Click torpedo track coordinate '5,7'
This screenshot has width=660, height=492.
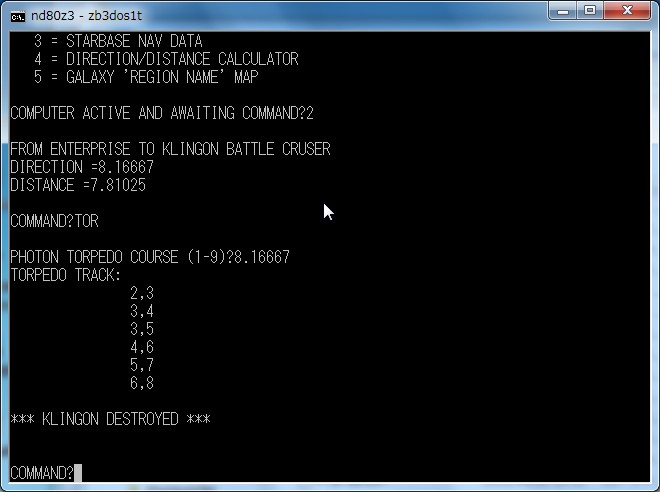(142, 365)
